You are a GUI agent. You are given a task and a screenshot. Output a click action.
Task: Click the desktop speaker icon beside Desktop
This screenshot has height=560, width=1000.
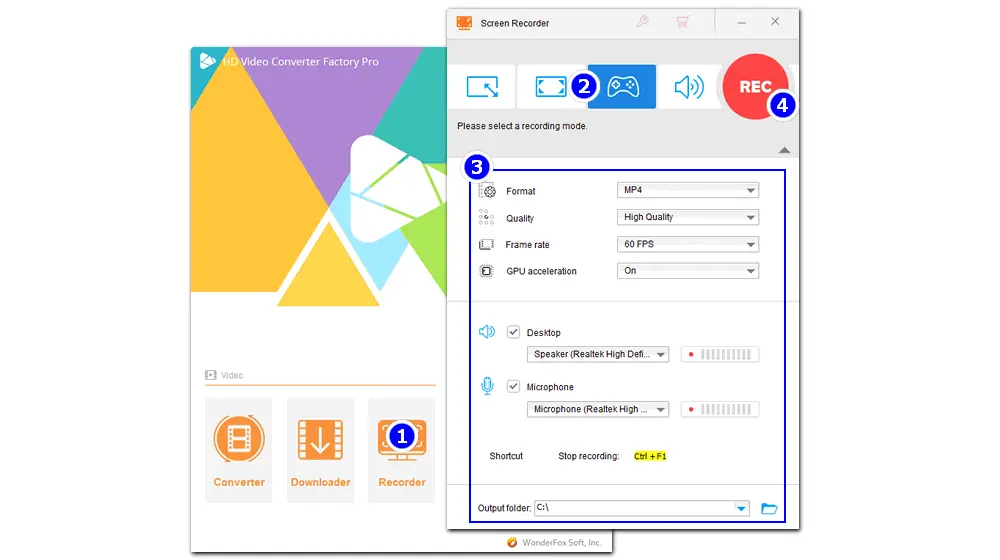point(487,332)
